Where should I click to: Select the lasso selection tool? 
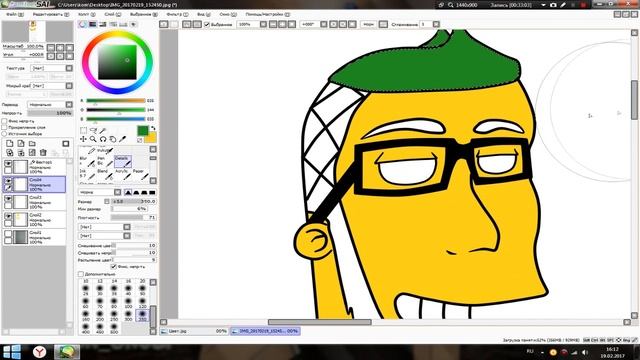pos(93,130)
